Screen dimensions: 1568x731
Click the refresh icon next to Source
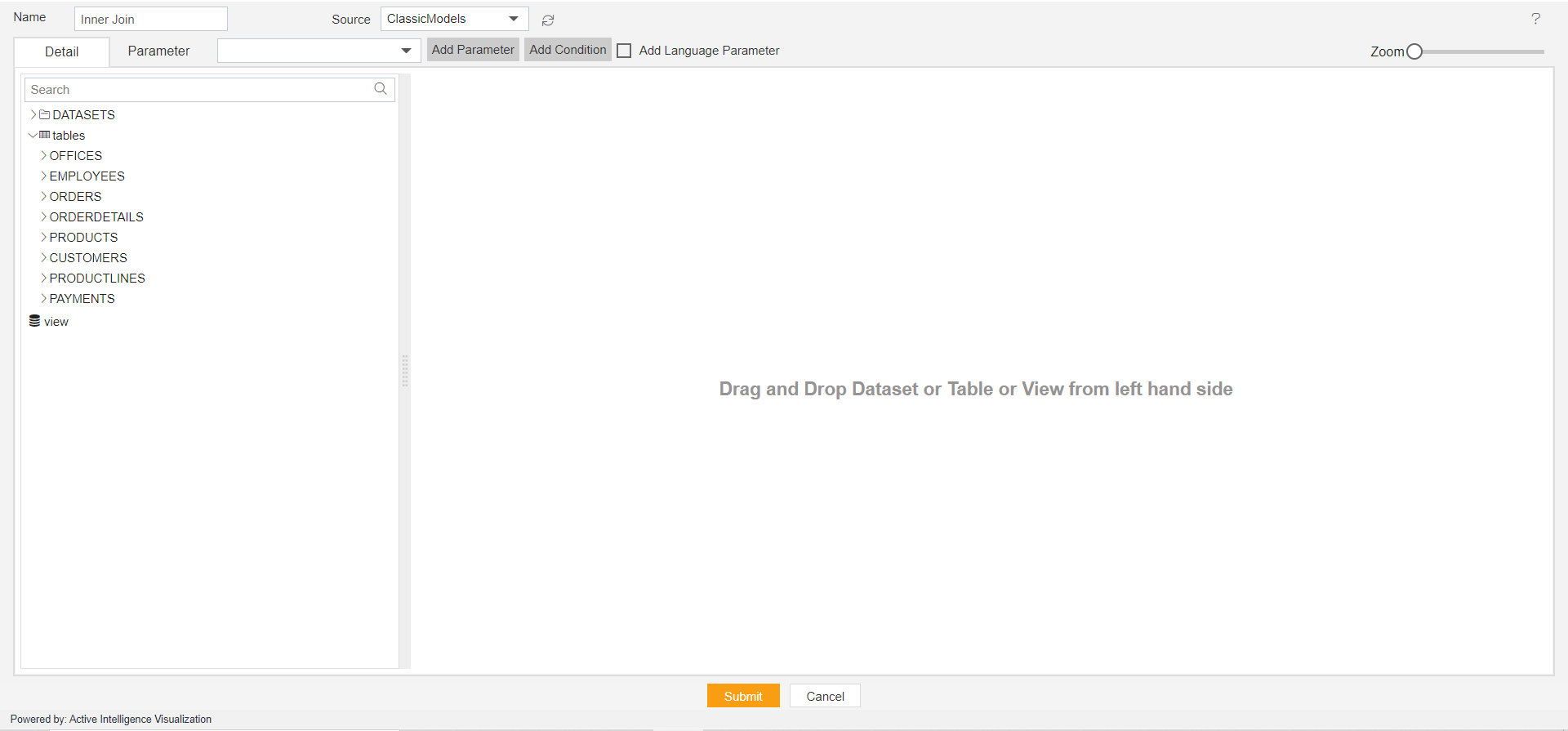[x=548, y=20]
